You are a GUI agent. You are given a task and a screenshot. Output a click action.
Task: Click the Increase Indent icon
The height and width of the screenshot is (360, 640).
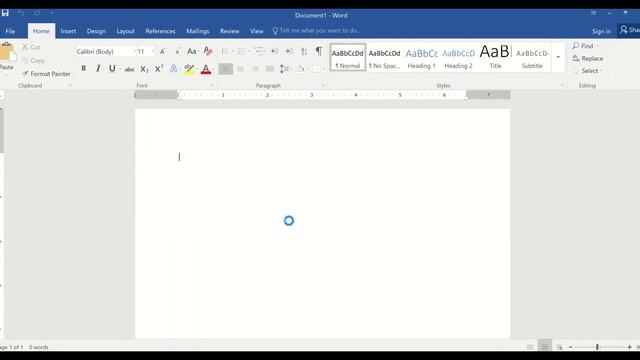tap(289, 51)
